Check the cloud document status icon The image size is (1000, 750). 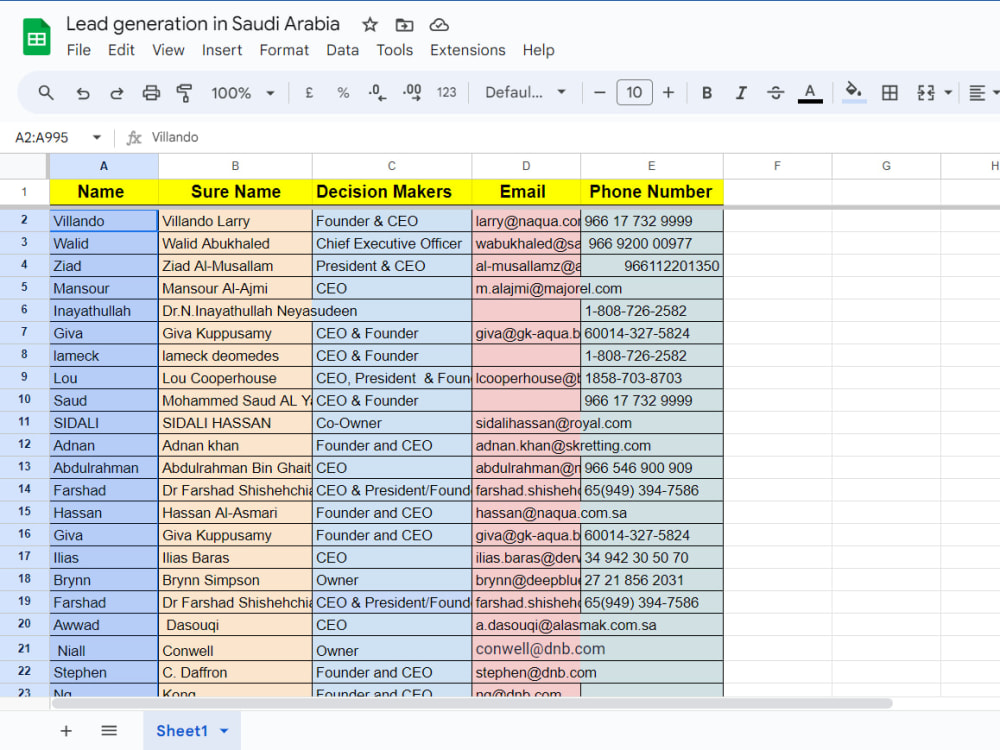439,25
